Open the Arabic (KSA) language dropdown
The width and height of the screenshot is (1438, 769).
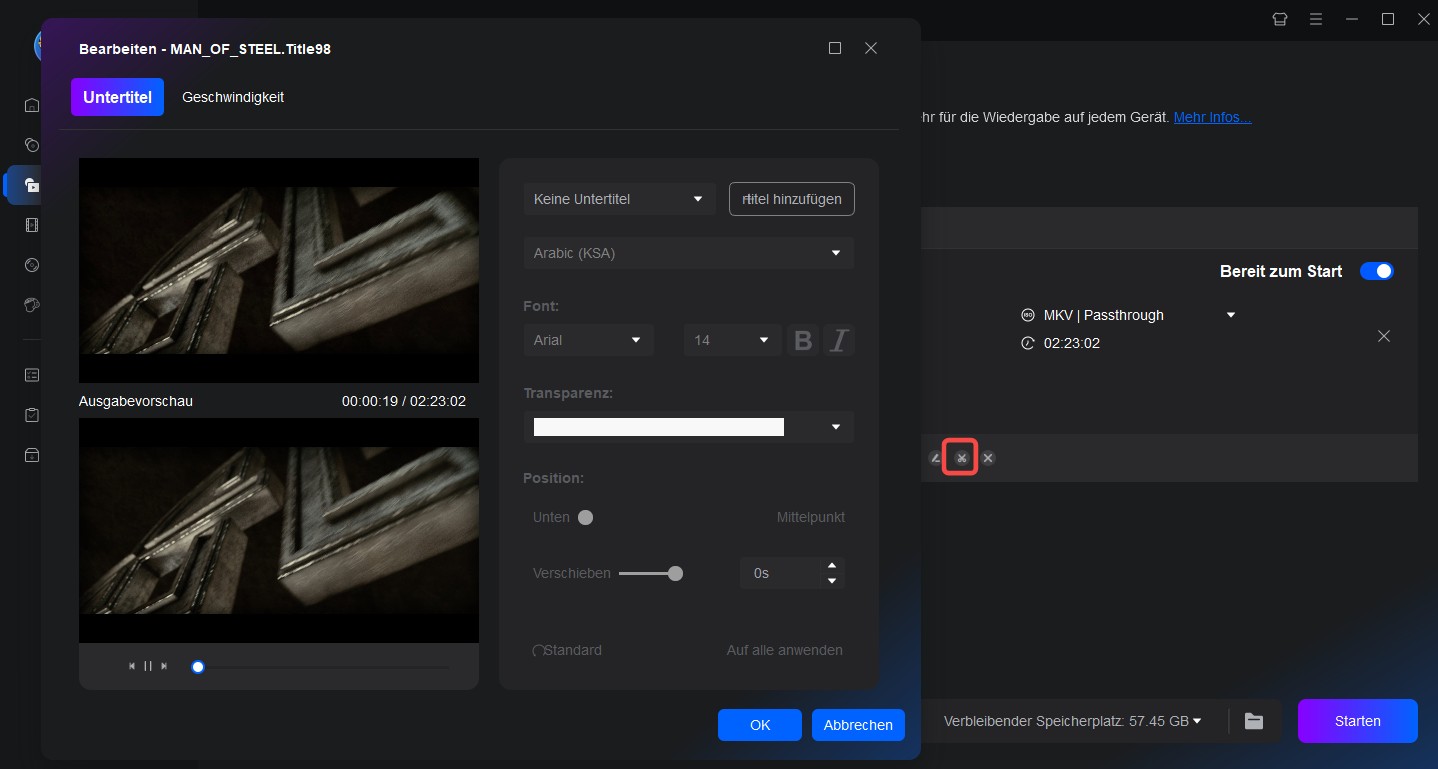point(689,253)
